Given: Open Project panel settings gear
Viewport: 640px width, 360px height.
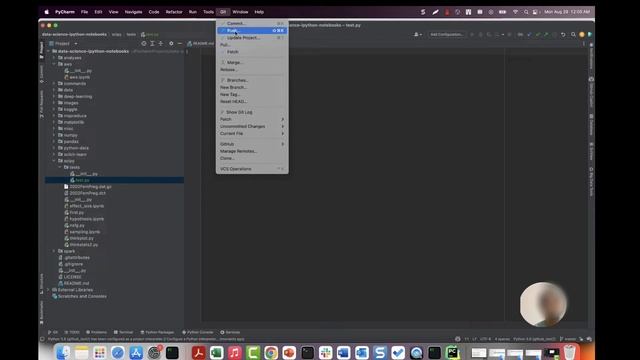Looking at the screenshot, I should [171, 43].
